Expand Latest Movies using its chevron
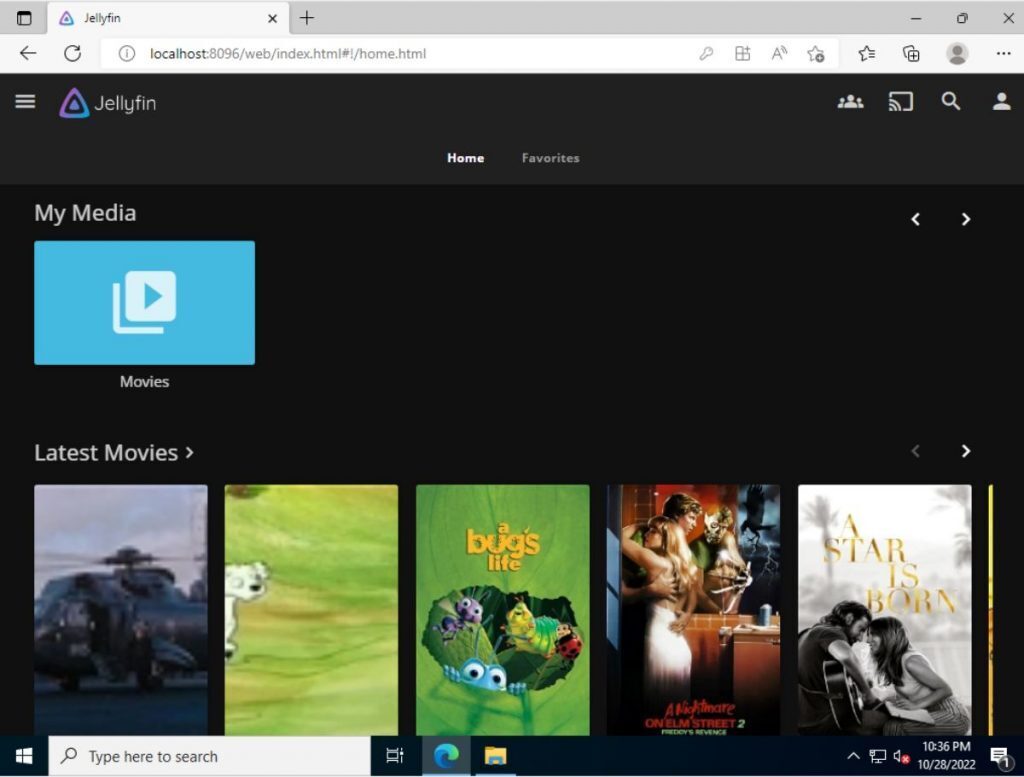 [x=189, y=452]
